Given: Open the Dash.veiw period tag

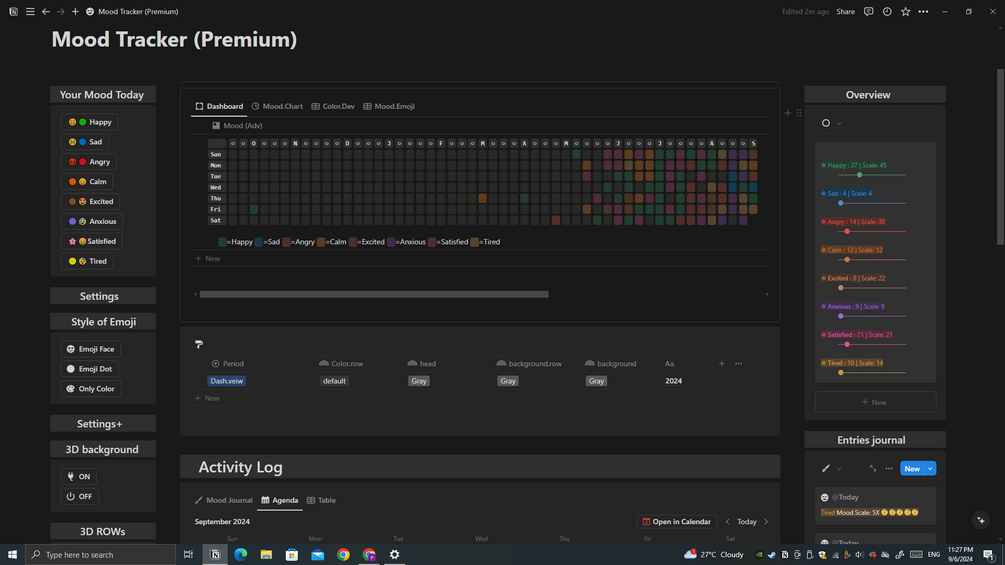Looking at the screenshot, I should point(227,381).
